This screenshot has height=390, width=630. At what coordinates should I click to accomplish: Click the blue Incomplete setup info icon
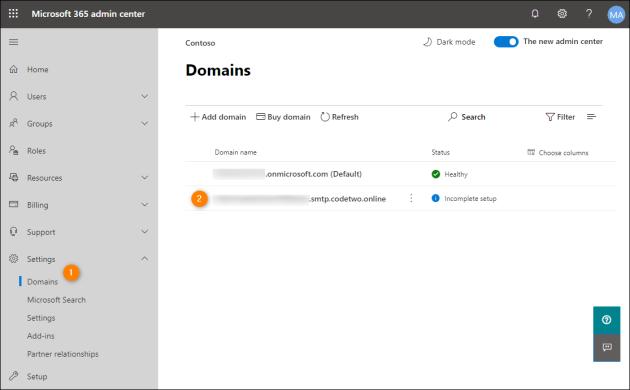[x=435, y=198]
